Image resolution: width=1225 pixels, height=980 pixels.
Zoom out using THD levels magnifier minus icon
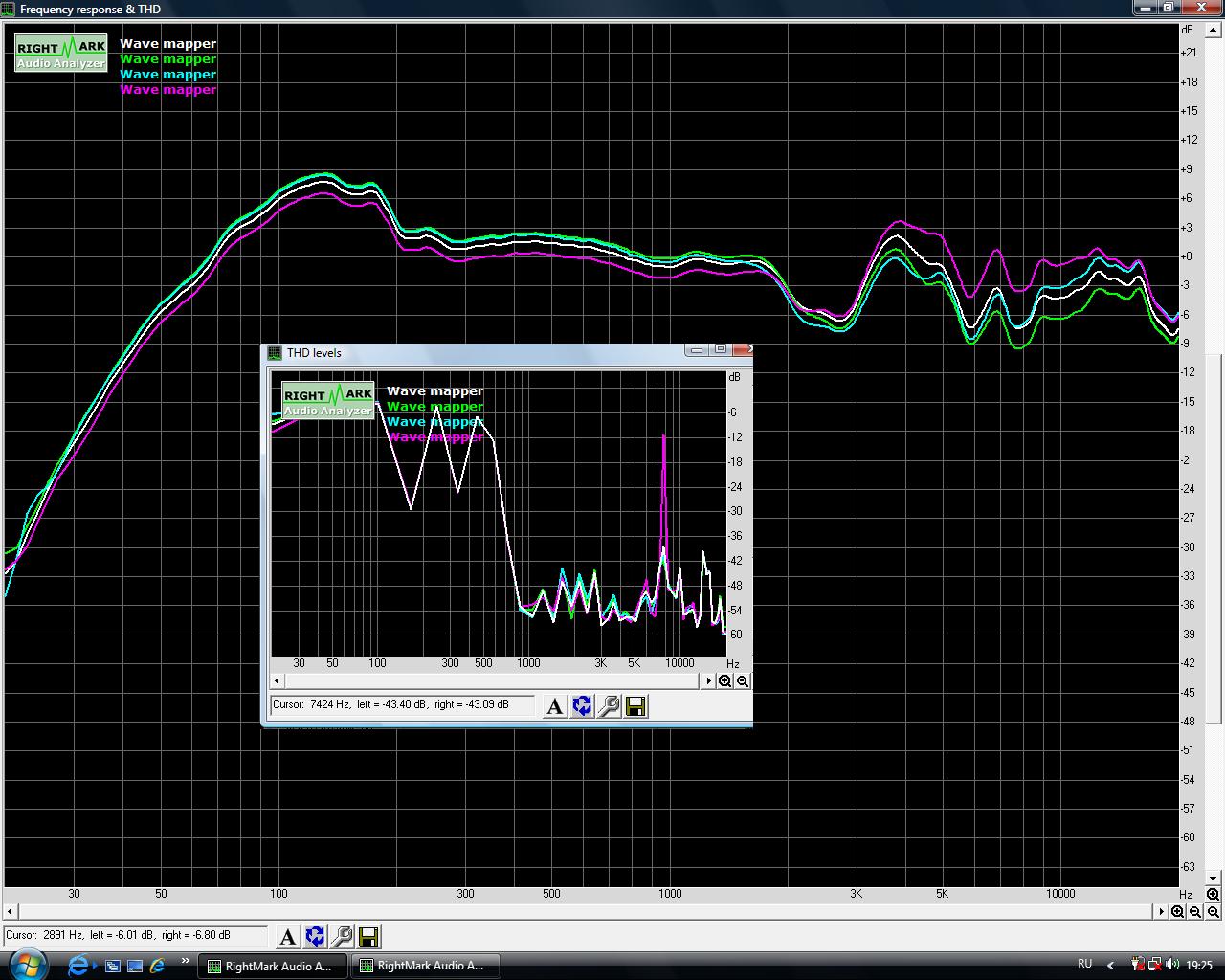(x=743, y=681)
